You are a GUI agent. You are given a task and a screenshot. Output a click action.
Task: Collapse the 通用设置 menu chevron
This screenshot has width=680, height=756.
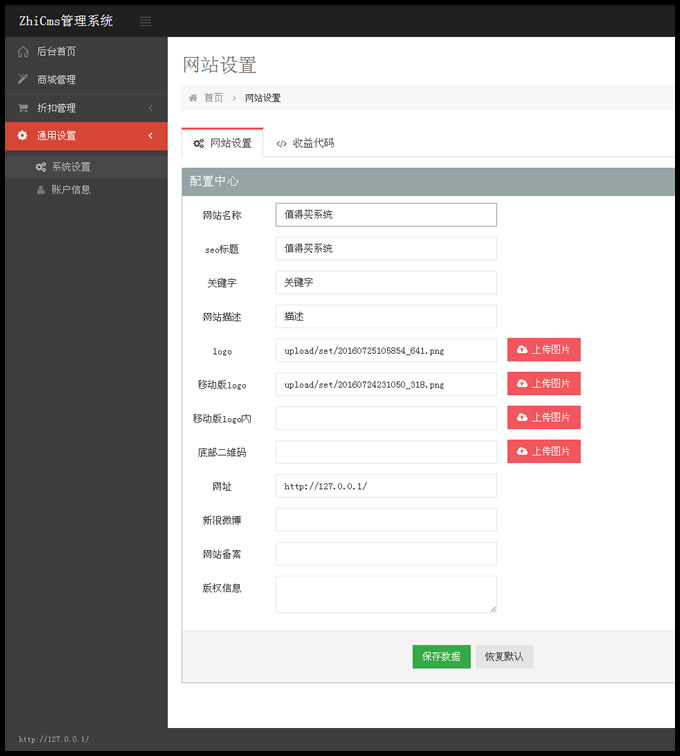pos(150,135)
